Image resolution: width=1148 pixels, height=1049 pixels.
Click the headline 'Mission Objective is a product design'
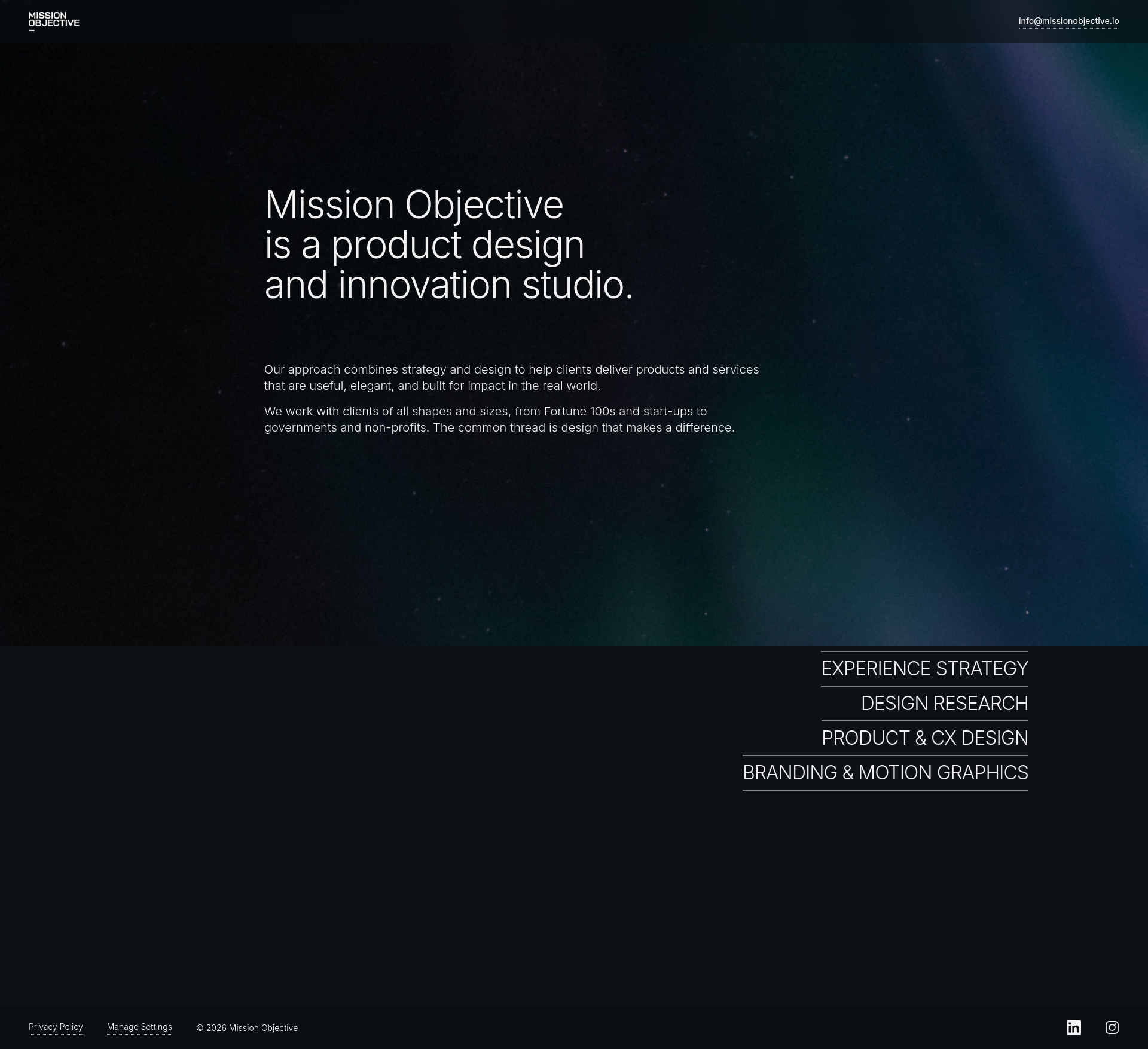pyautogui.click(x=449, y=244)
